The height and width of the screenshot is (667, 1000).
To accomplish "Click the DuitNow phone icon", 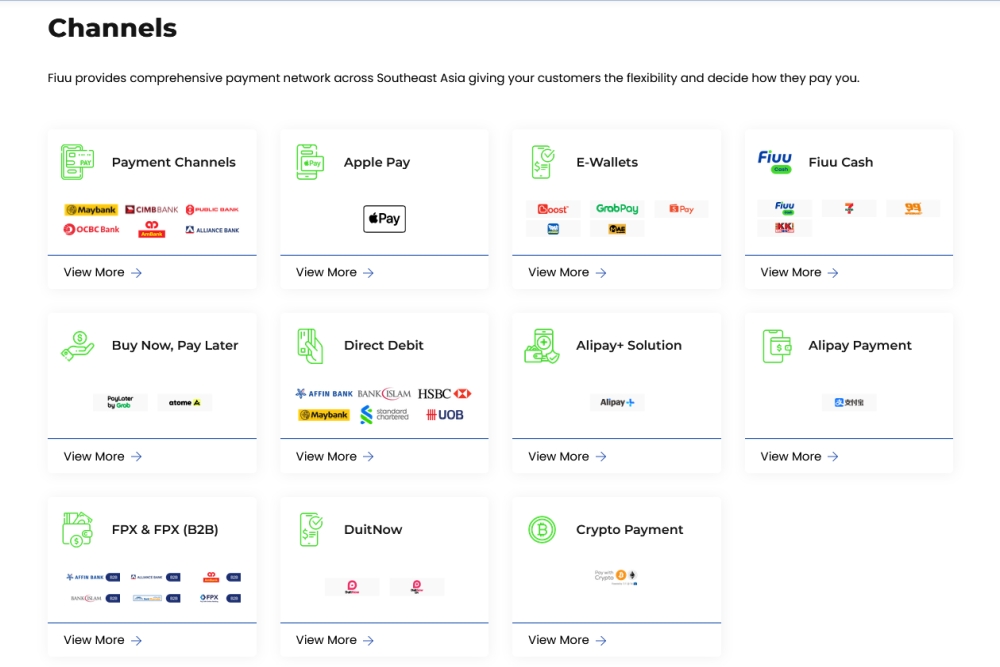I will tap(311, 529).
